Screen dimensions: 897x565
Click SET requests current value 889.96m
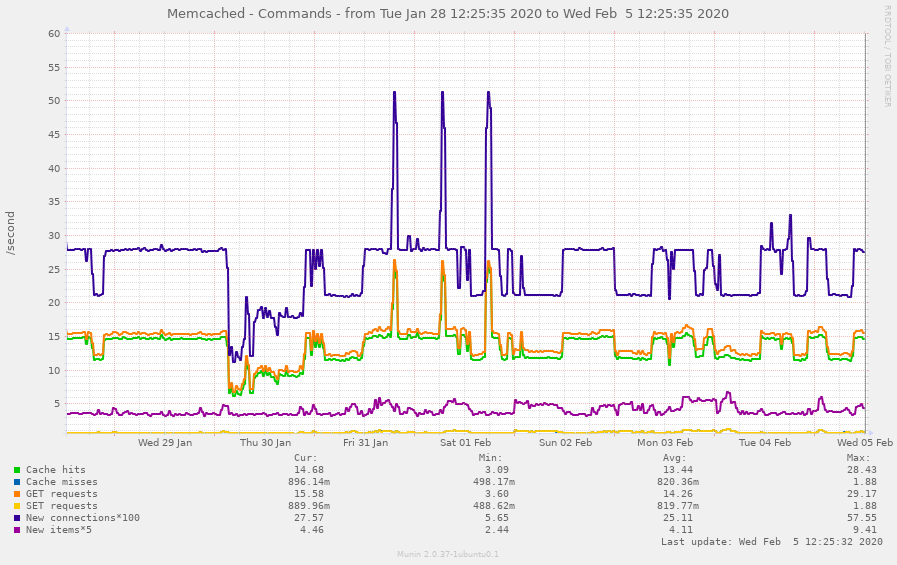click(x=309, y=506)
